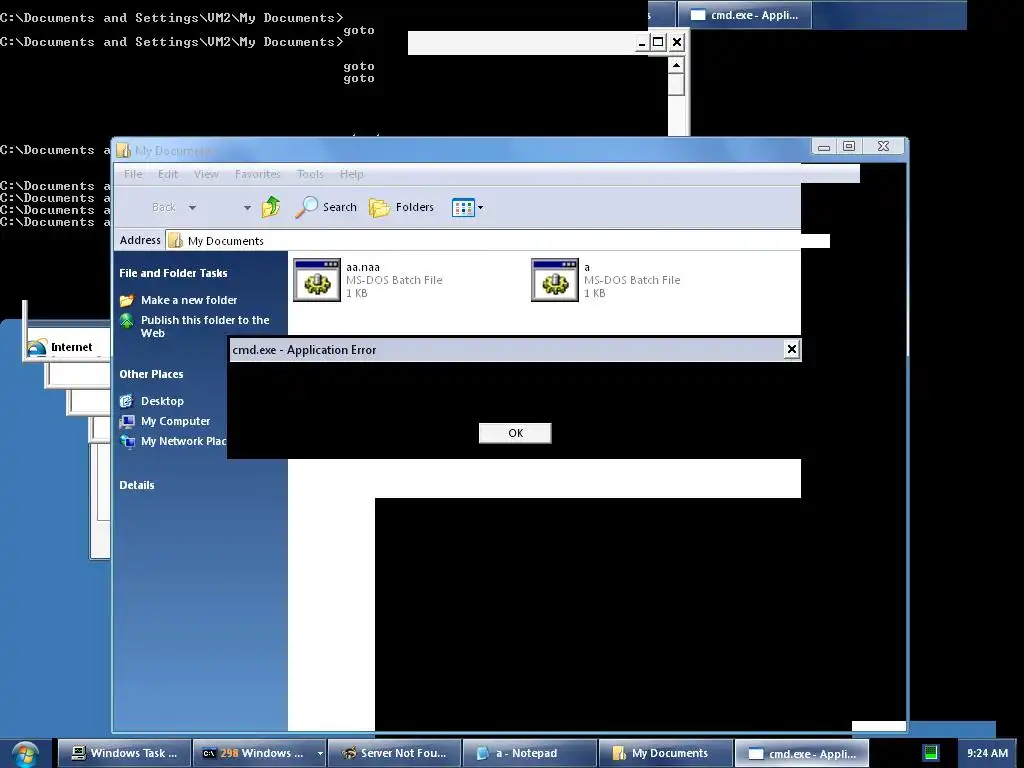This screenshot has height=768, width=1024.
Task: Toggle the Folders pane button
Action: pyautogui.click(x=401, y=207)
